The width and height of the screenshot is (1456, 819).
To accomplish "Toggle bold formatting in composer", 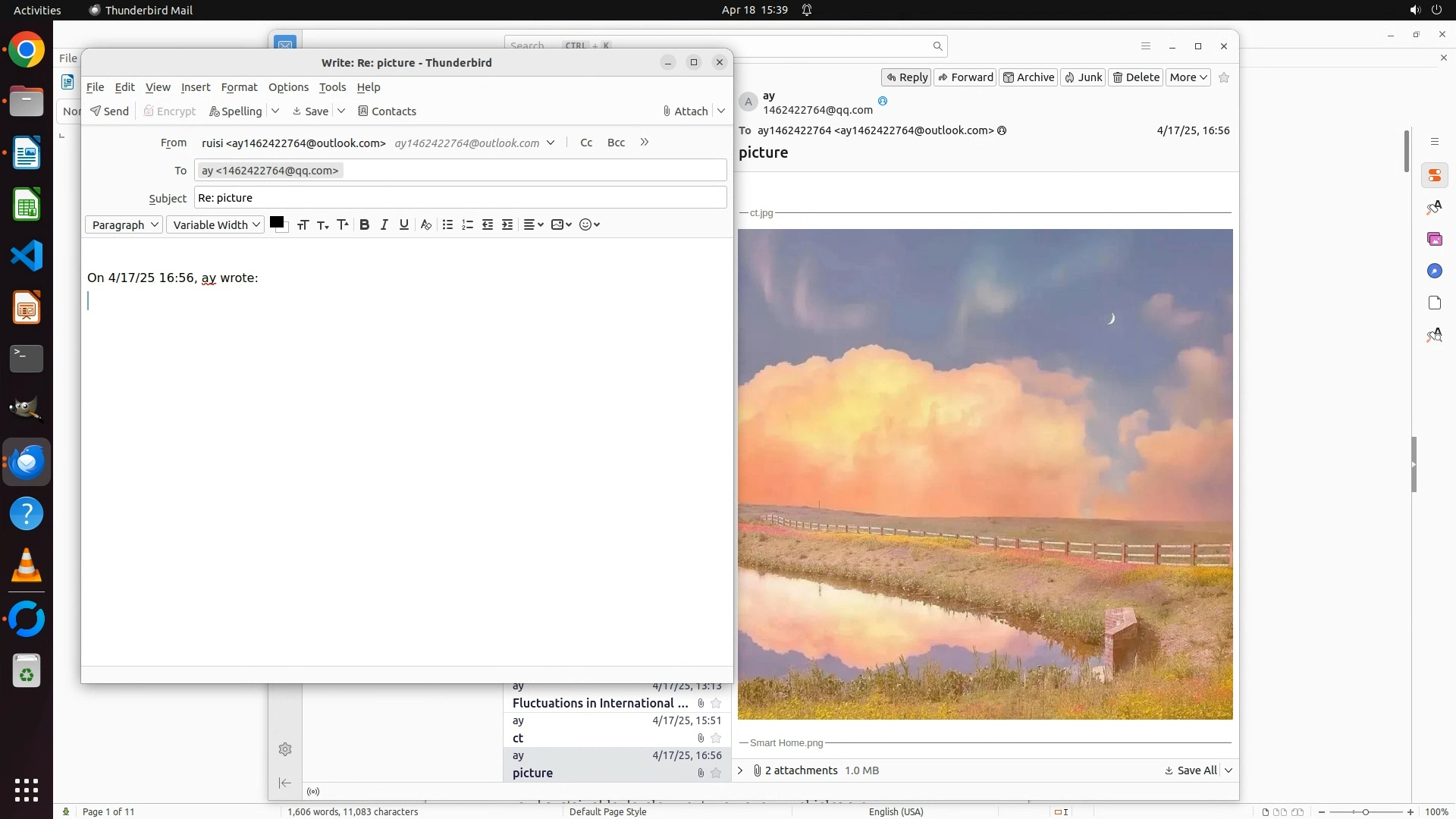I will click(x=365, y=224).
